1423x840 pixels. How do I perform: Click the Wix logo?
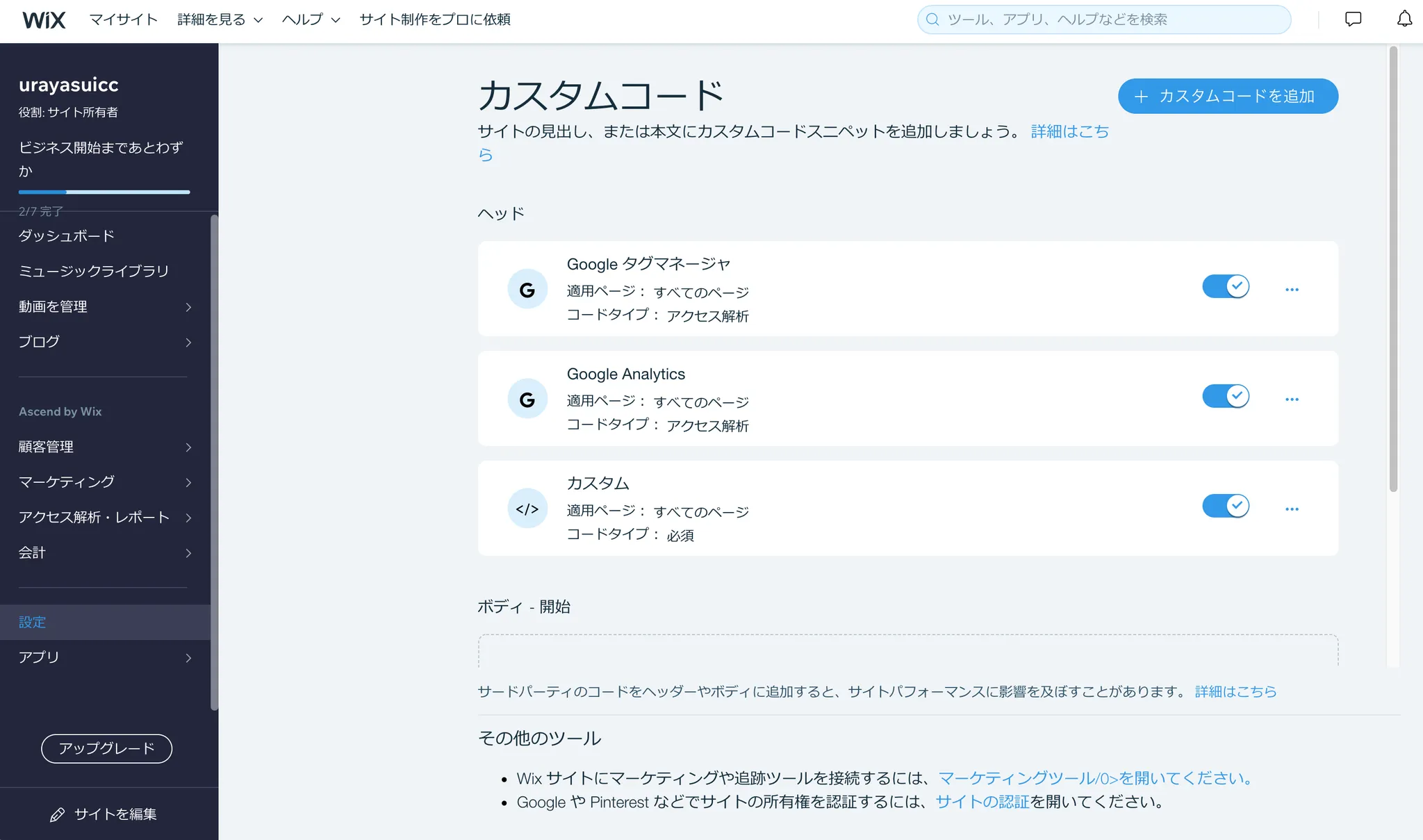(44, 19)
